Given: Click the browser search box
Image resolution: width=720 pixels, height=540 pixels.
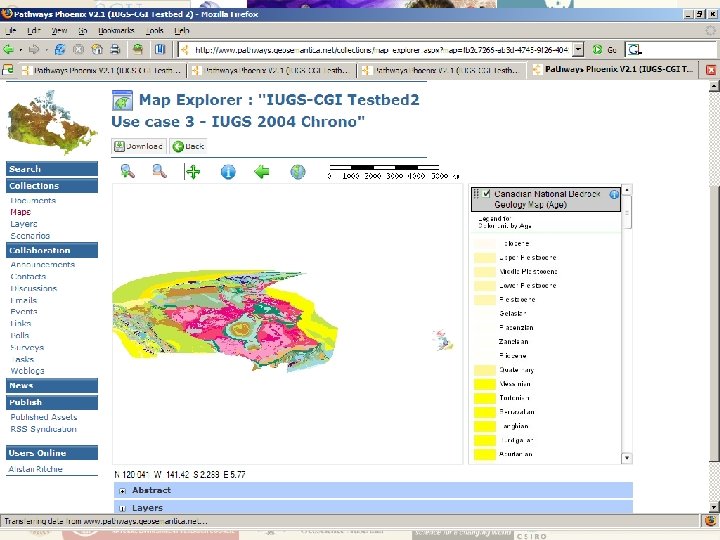Looking at the screenshot, I should 677,49.
